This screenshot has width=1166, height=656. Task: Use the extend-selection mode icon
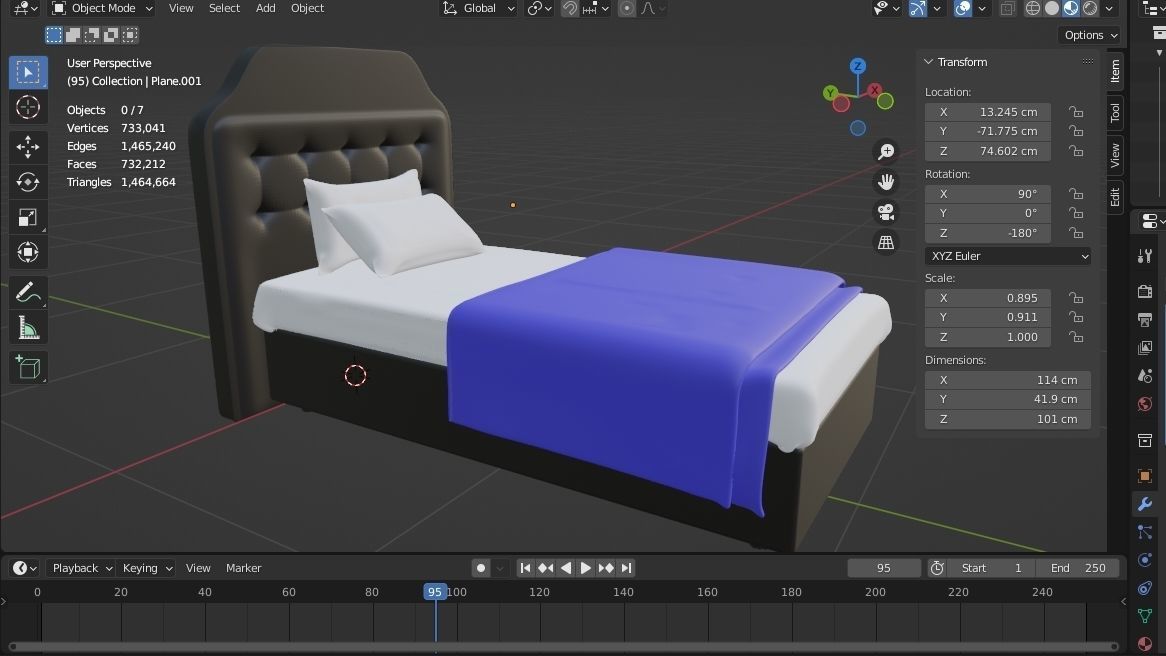click(73, 35)
